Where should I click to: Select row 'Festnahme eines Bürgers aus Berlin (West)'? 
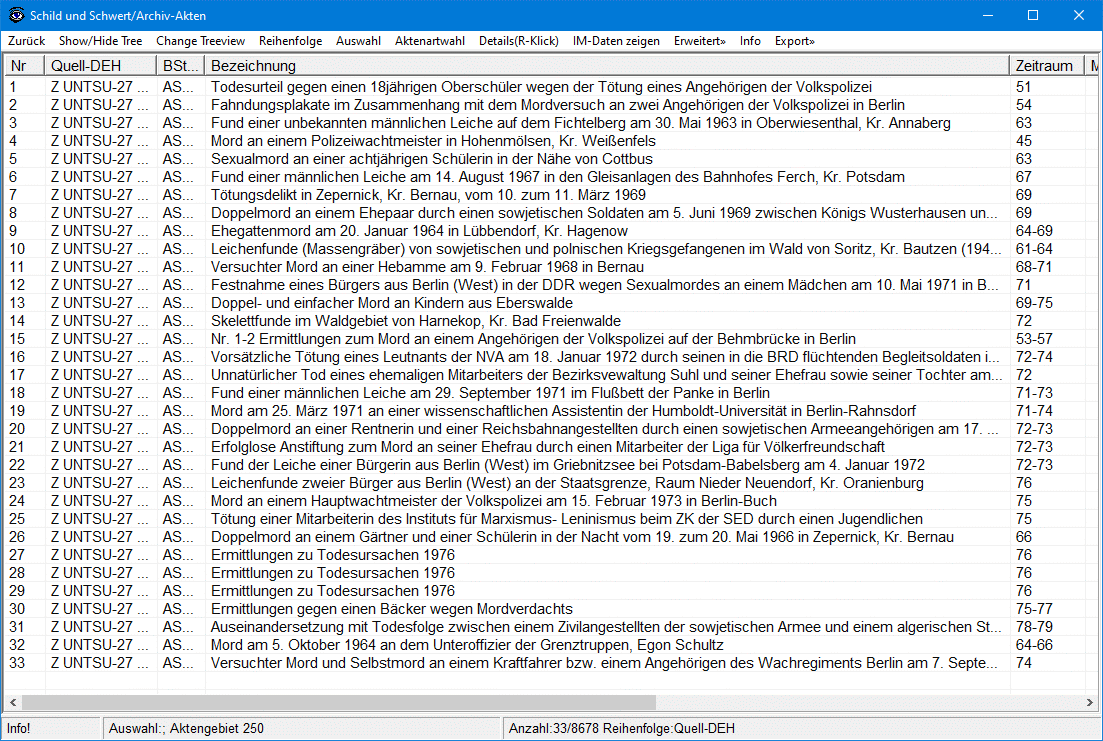(x=550, y=285)
